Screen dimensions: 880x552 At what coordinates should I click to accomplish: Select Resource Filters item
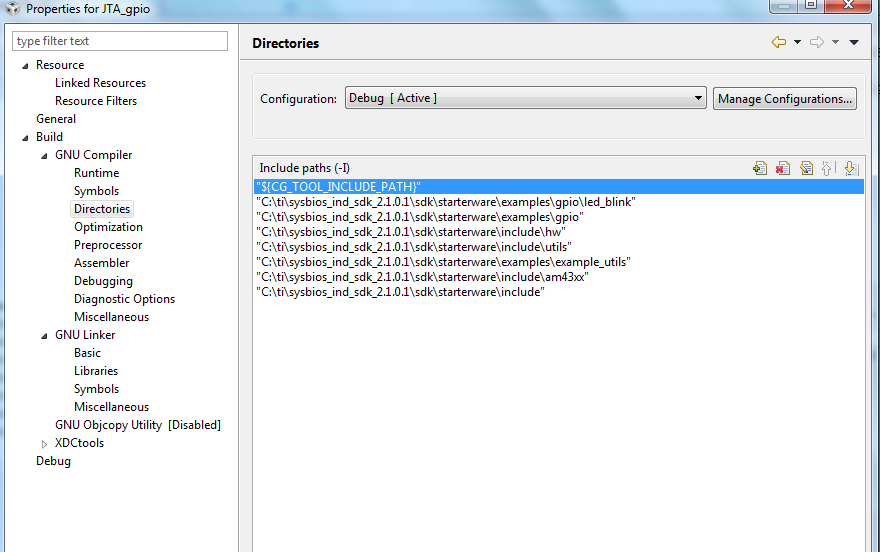tap(96, 101)
